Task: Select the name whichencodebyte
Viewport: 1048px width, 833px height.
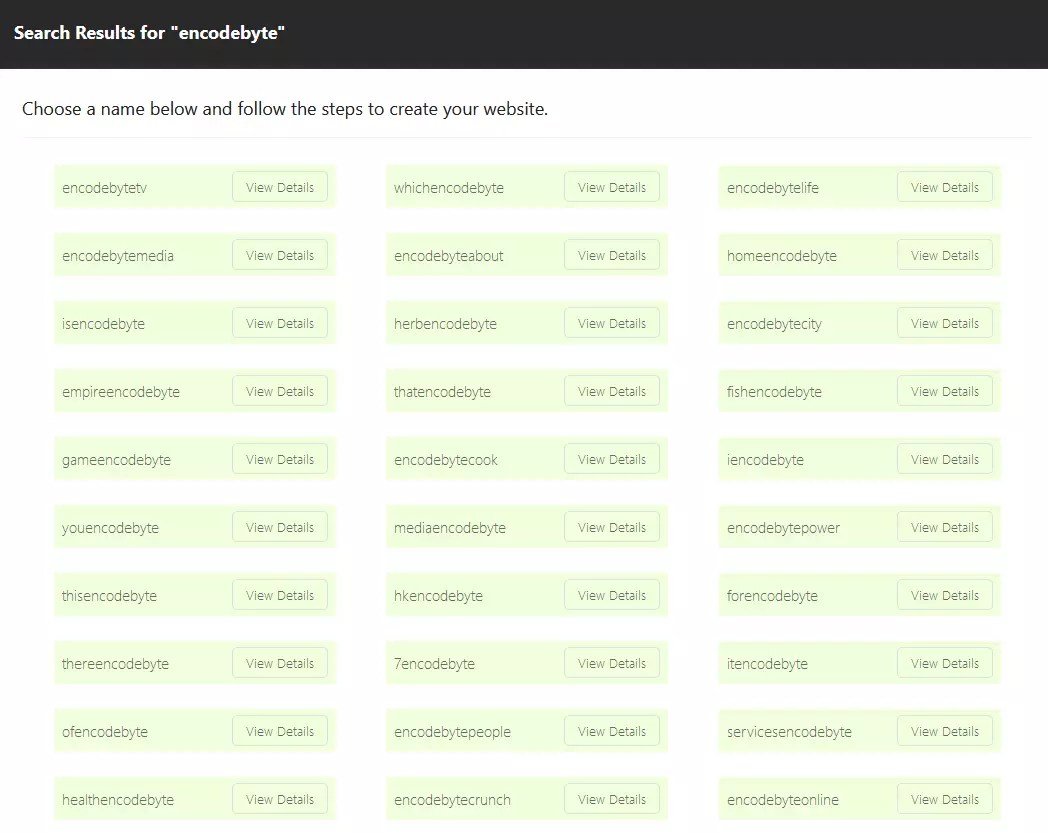Action: pos(448,188)
